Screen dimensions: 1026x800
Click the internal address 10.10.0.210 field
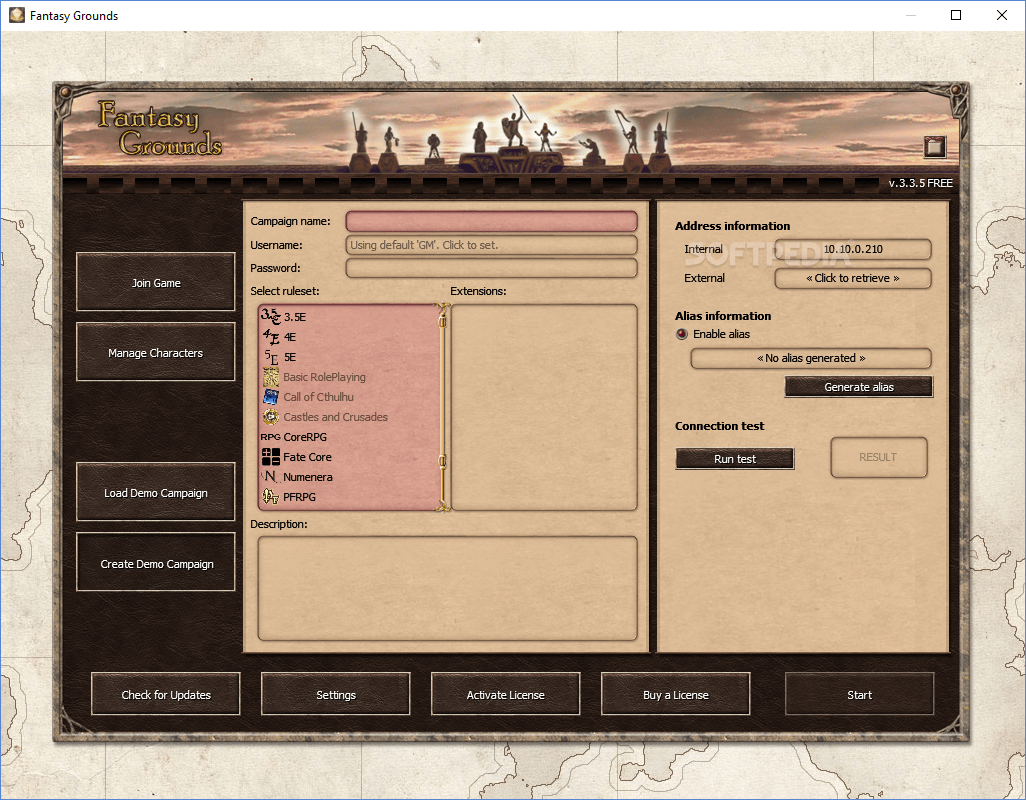853,249
